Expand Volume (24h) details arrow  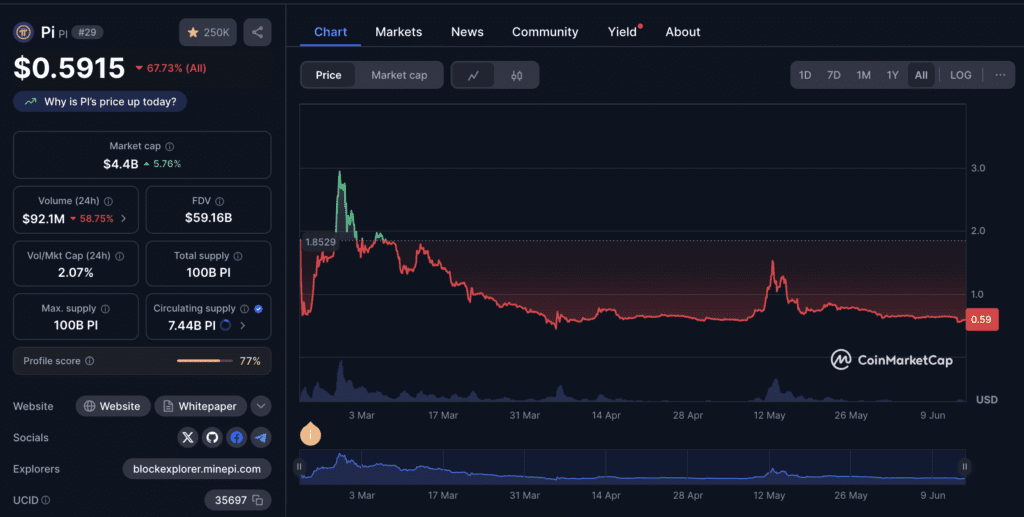(123, 219)
